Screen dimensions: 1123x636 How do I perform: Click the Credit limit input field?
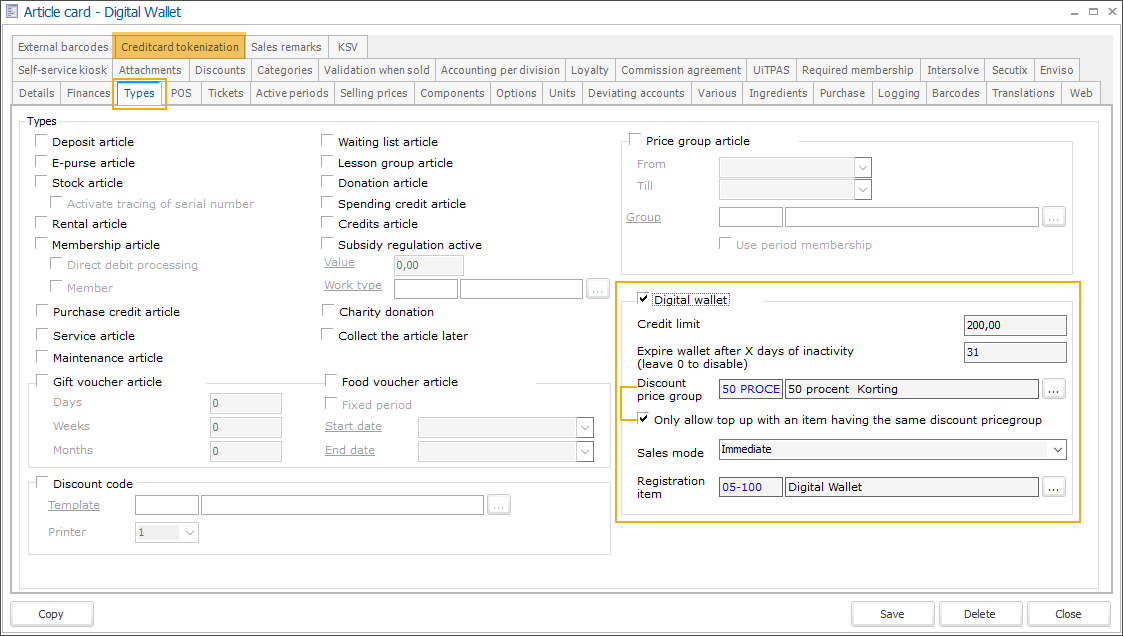click(1015, 325)
